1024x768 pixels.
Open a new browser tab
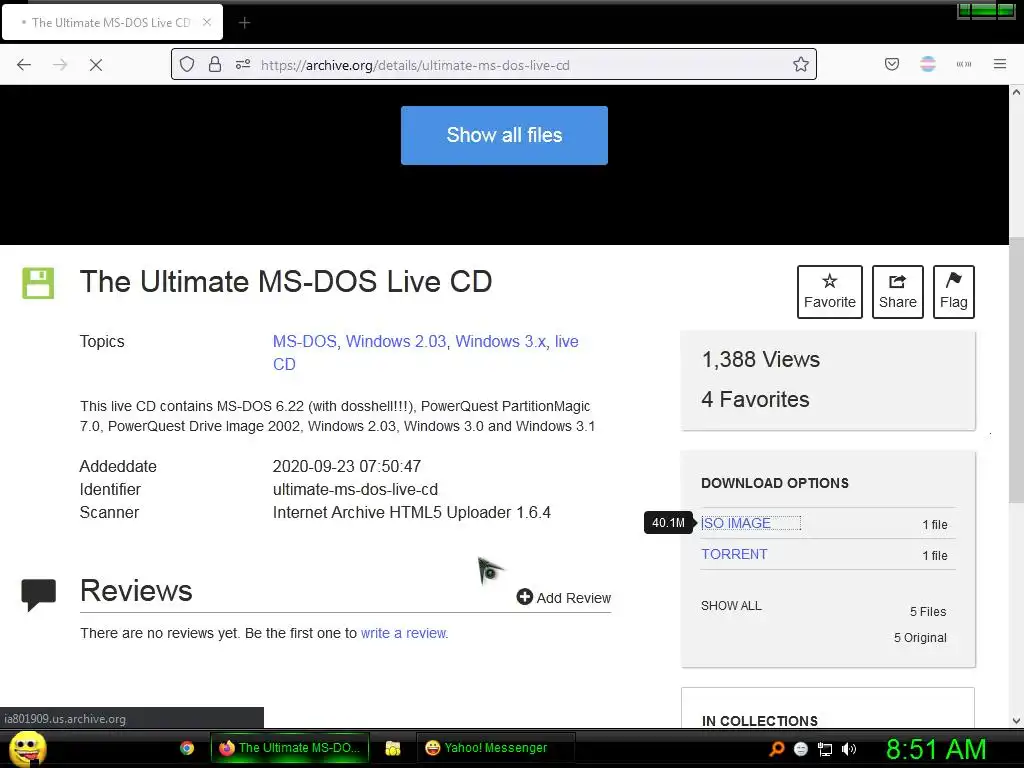[244, 23]
